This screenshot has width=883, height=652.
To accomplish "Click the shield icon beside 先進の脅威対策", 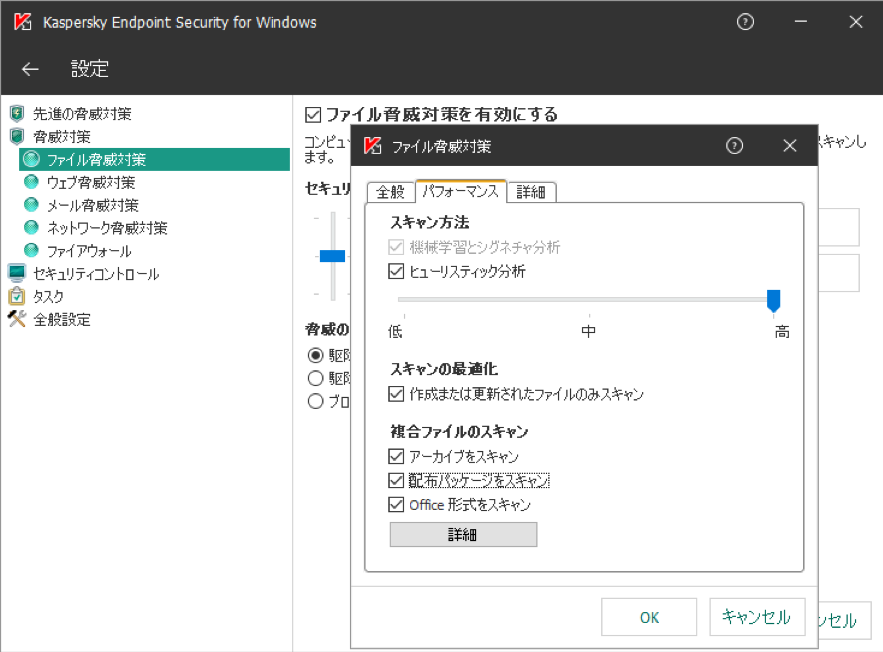I will [x=17, y=114].
